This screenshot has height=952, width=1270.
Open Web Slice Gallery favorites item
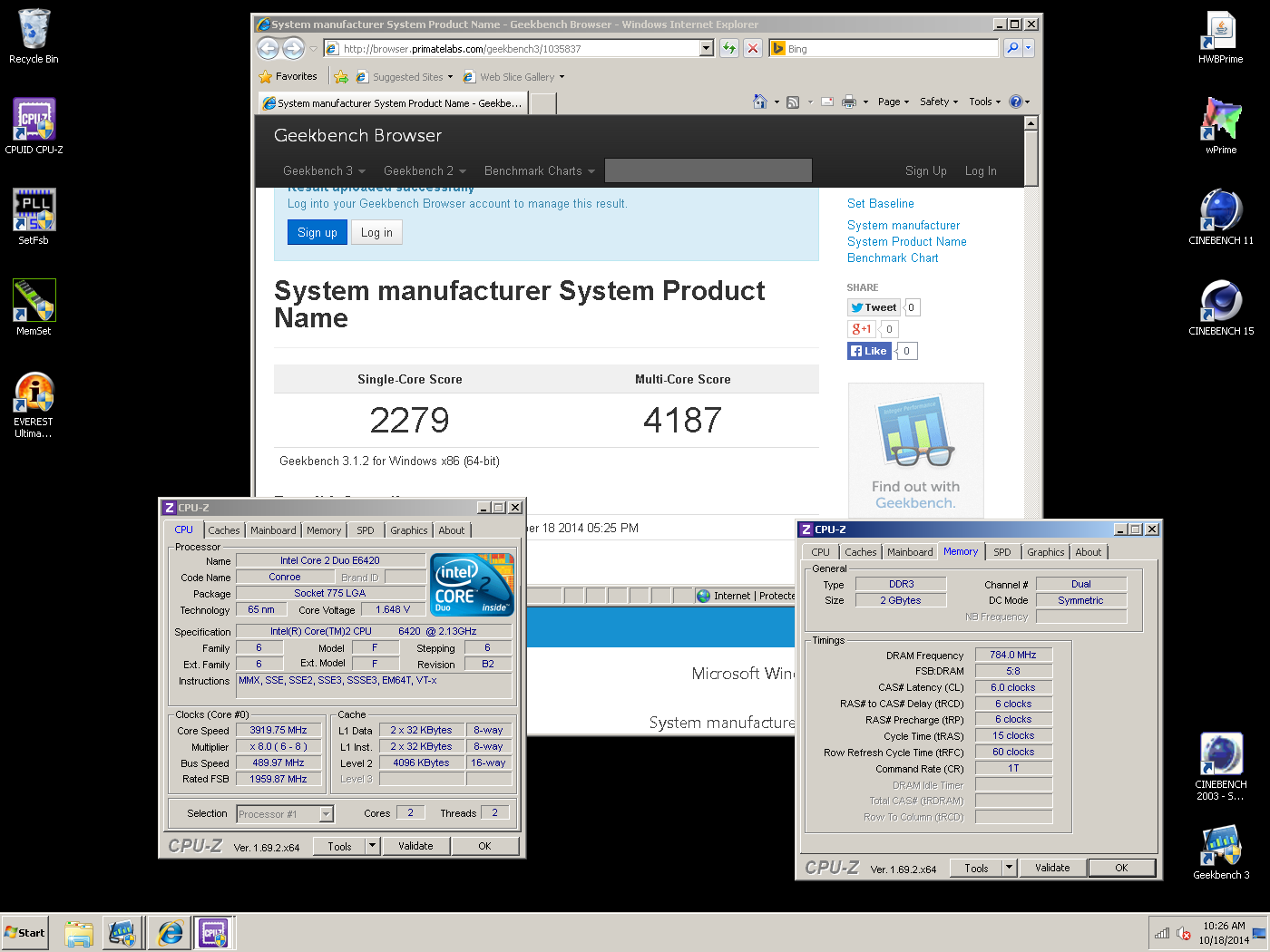(x=513, y=77)
